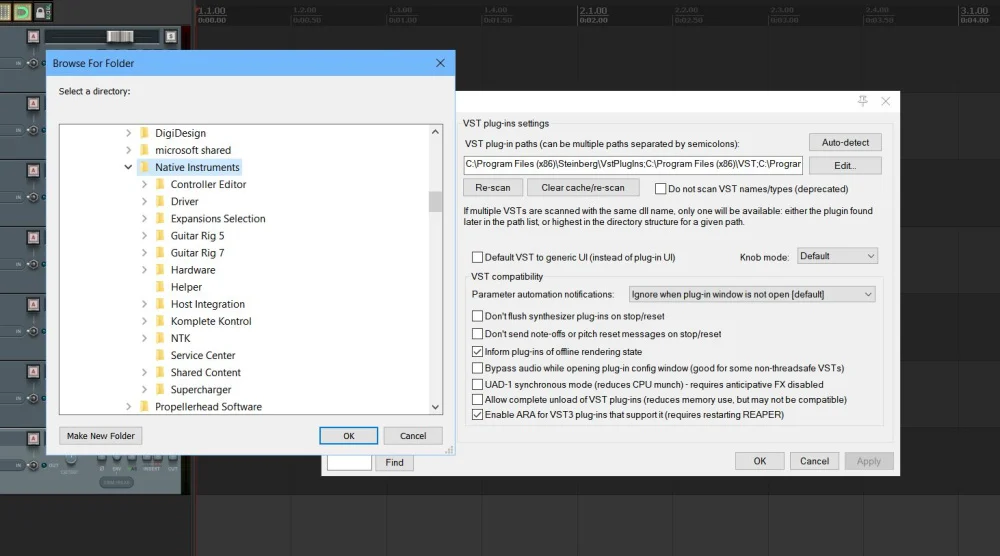
Task: Arm record on the topmost track
Action: 33,37
